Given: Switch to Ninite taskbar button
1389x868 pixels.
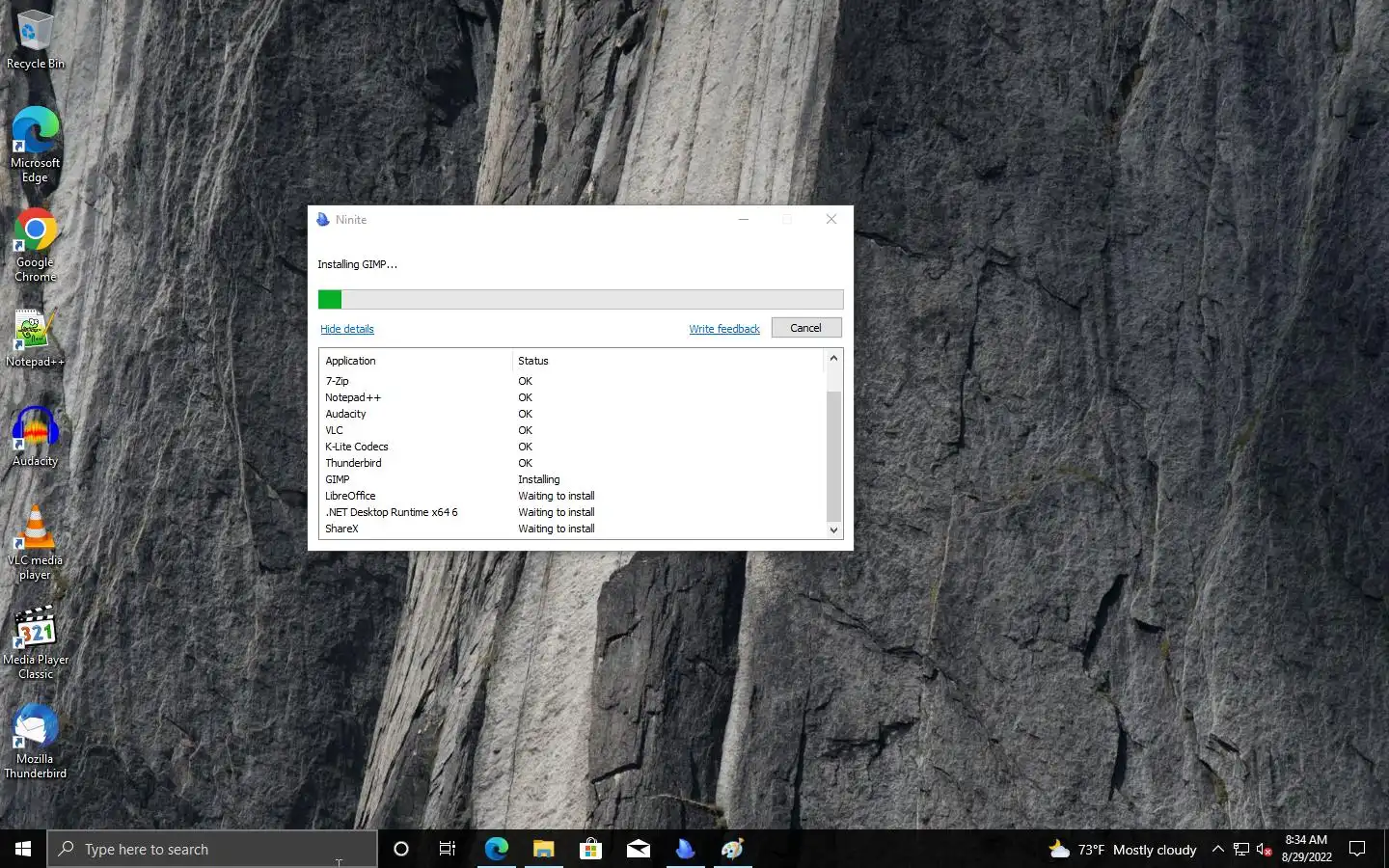Looking at the screenshot, I should (685, 849).
